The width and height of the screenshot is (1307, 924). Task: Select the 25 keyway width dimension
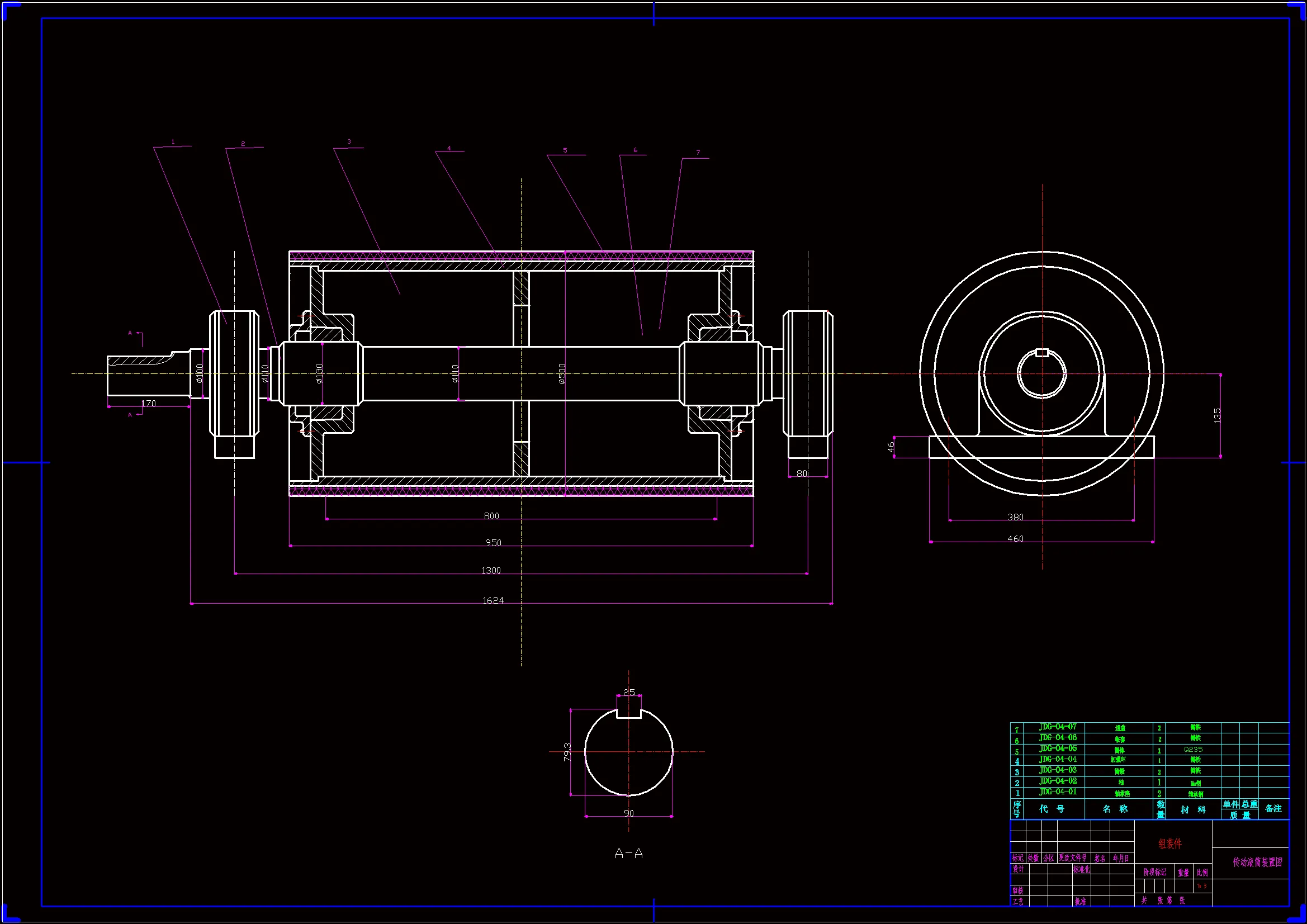628,692
